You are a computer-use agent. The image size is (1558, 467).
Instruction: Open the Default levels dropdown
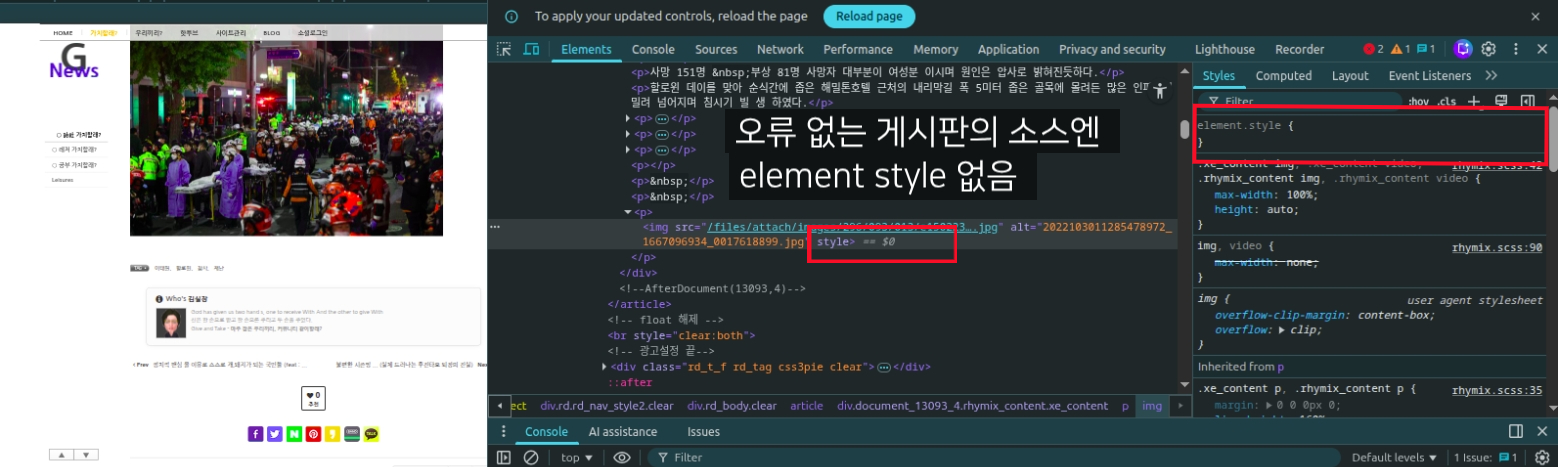(1394, 457)
